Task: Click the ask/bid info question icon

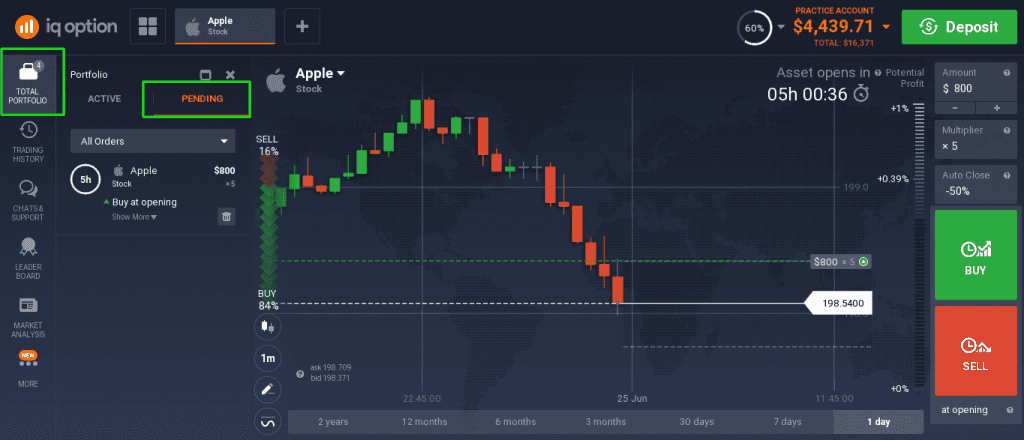Action: coord(300,374)
